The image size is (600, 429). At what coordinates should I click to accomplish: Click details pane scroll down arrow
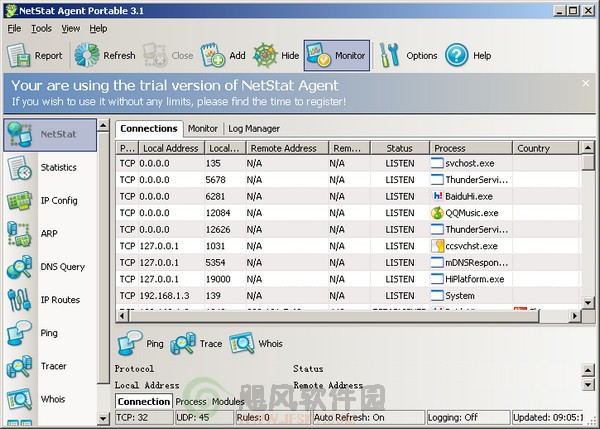click(588, 384)
